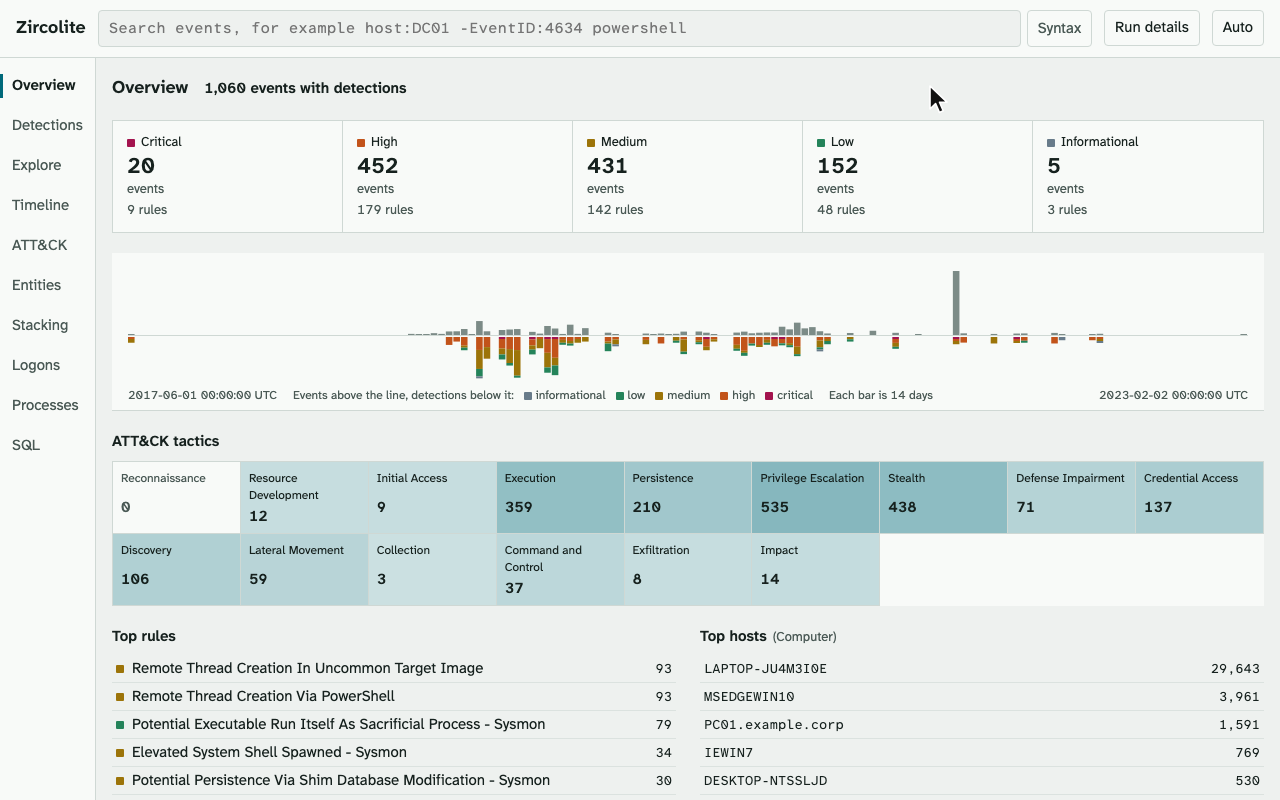Open the Critical severity card
1280x800 pixels.
tap(227, 177)
